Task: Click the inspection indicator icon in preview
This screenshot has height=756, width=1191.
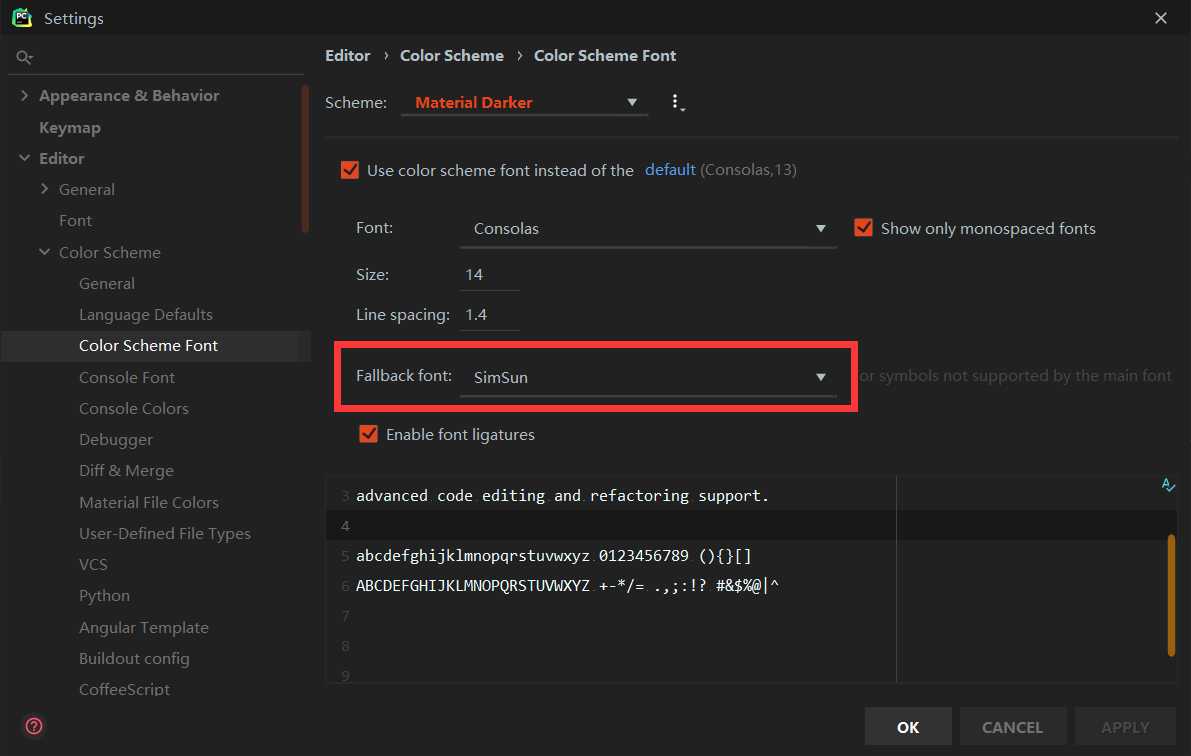Action: 1168,485
